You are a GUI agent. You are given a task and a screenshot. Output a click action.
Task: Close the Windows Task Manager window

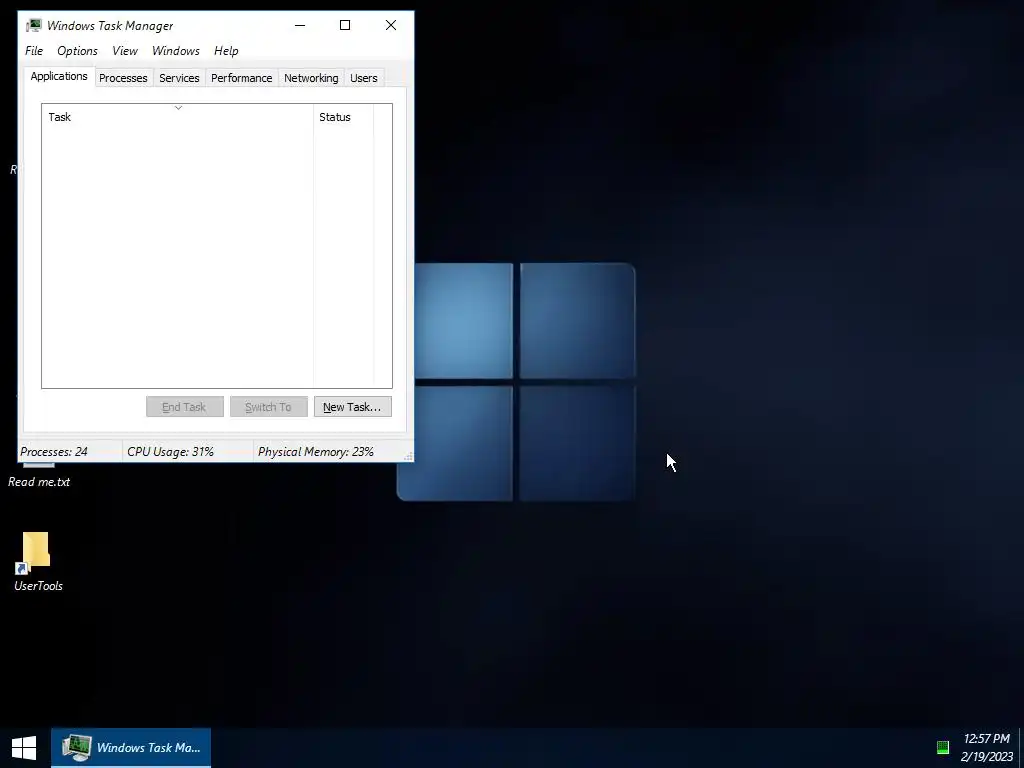pos(391,25)
